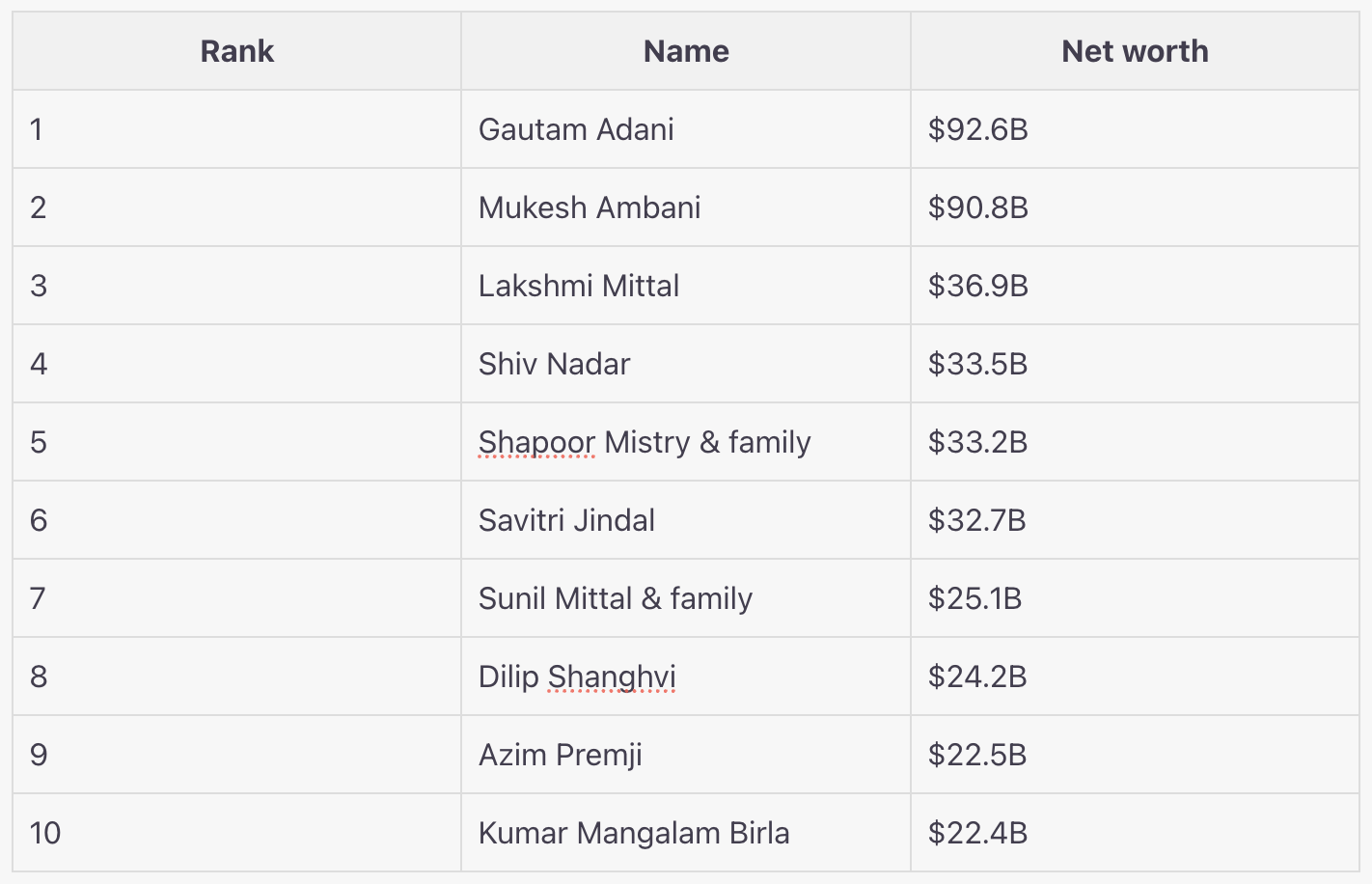Select the Sunil Mittal & family cell
Screen dimensions: 1372x884
coord(616,598)
